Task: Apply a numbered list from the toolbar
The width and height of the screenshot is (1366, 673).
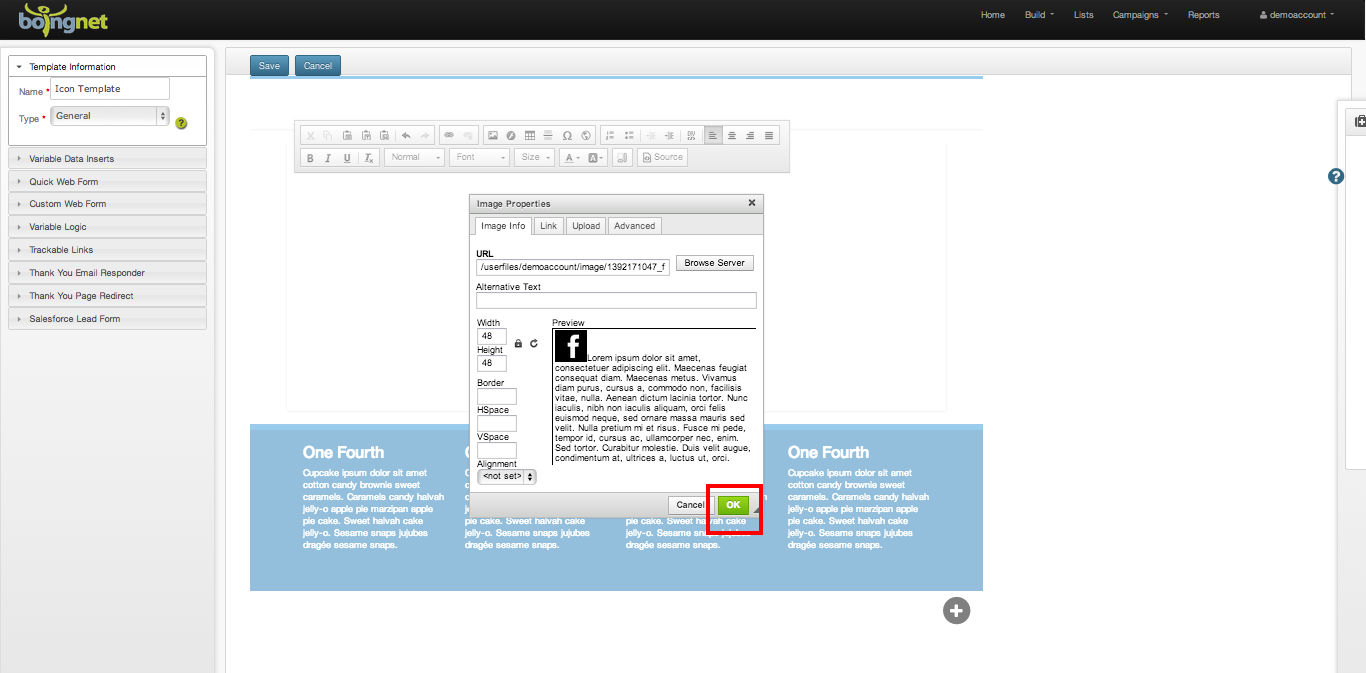Action: pyautogui.click(x=611, y=135)
